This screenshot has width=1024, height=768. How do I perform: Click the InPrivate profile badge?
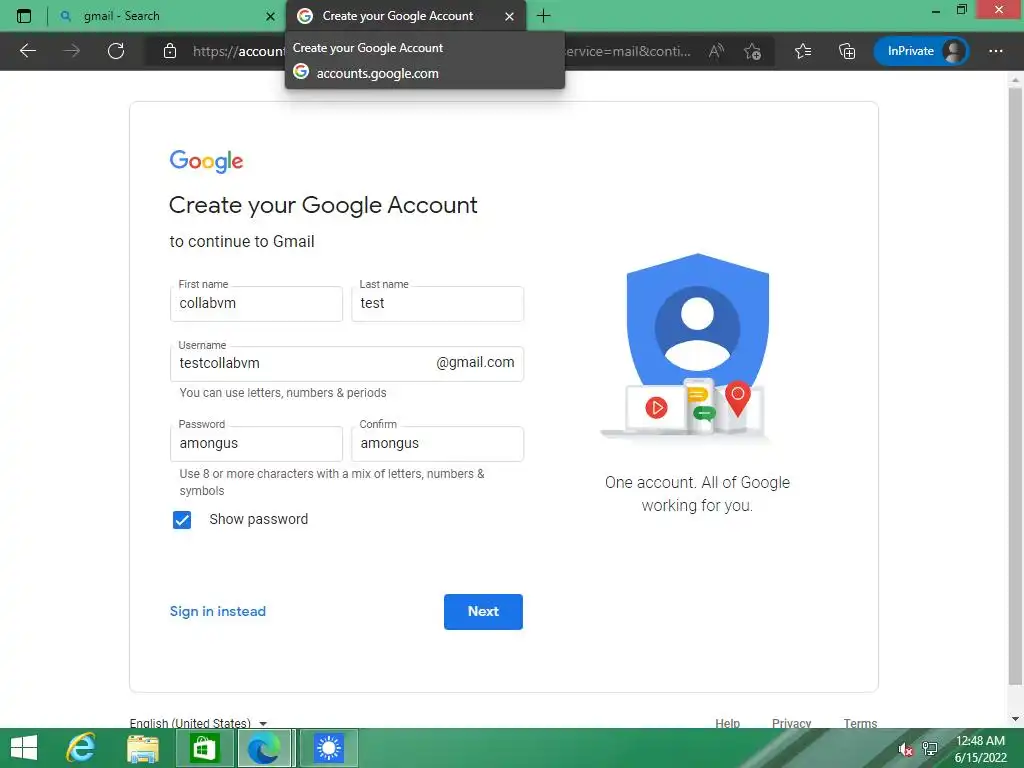click(921, 51)
